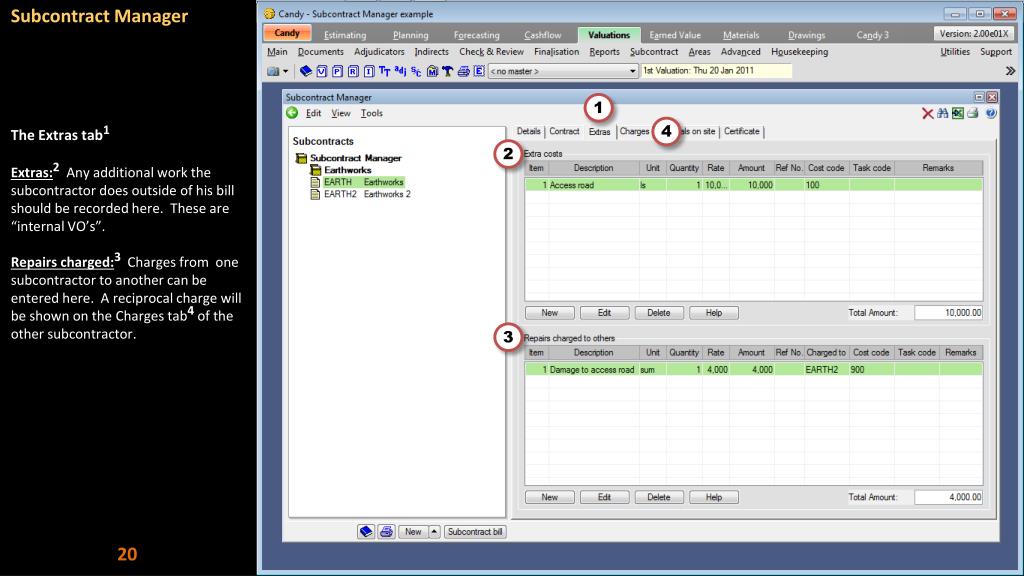
Task: Select the Earthworks folder in tree
Action: point(347,170)
